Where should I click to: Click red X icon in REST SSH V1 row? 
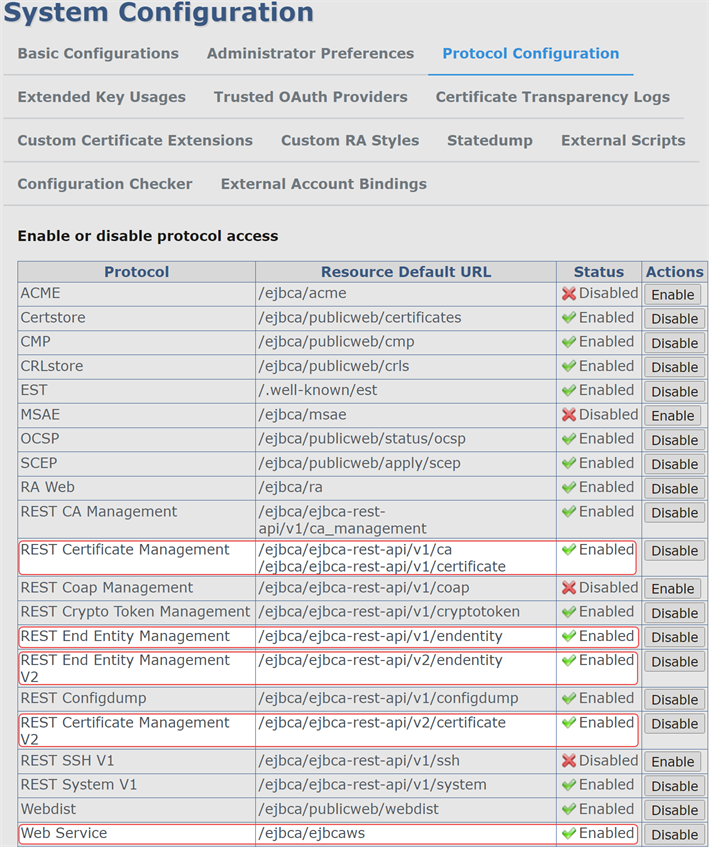pyautogui.click(x=569, y=761)
